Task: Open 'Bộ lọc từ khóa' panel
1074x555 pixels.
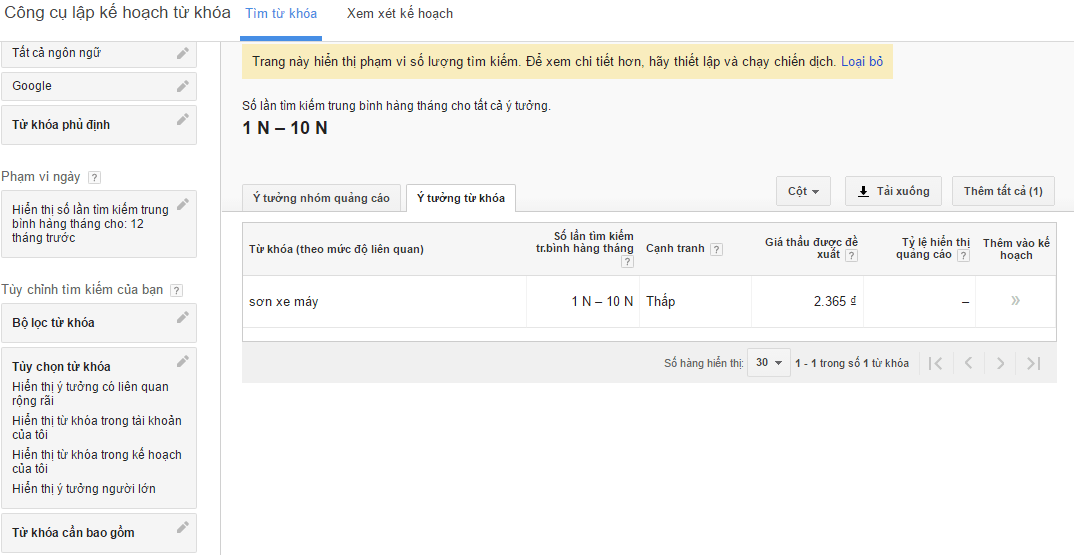Action: point(99,323)
